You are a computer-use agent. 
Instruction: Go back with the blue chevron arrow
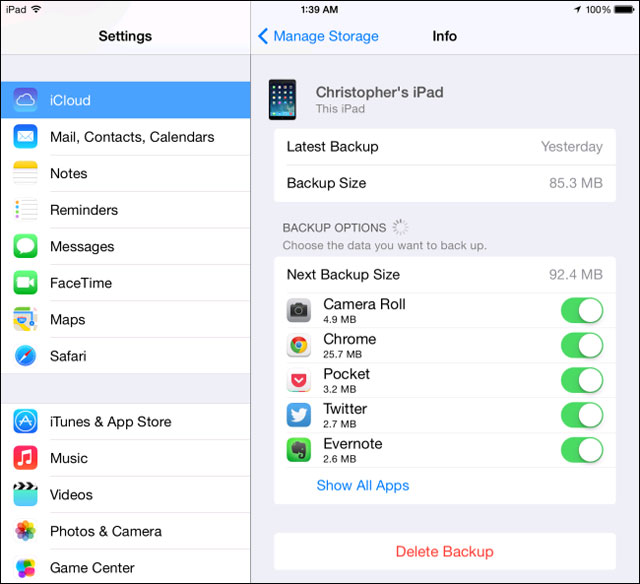(263, 36)
